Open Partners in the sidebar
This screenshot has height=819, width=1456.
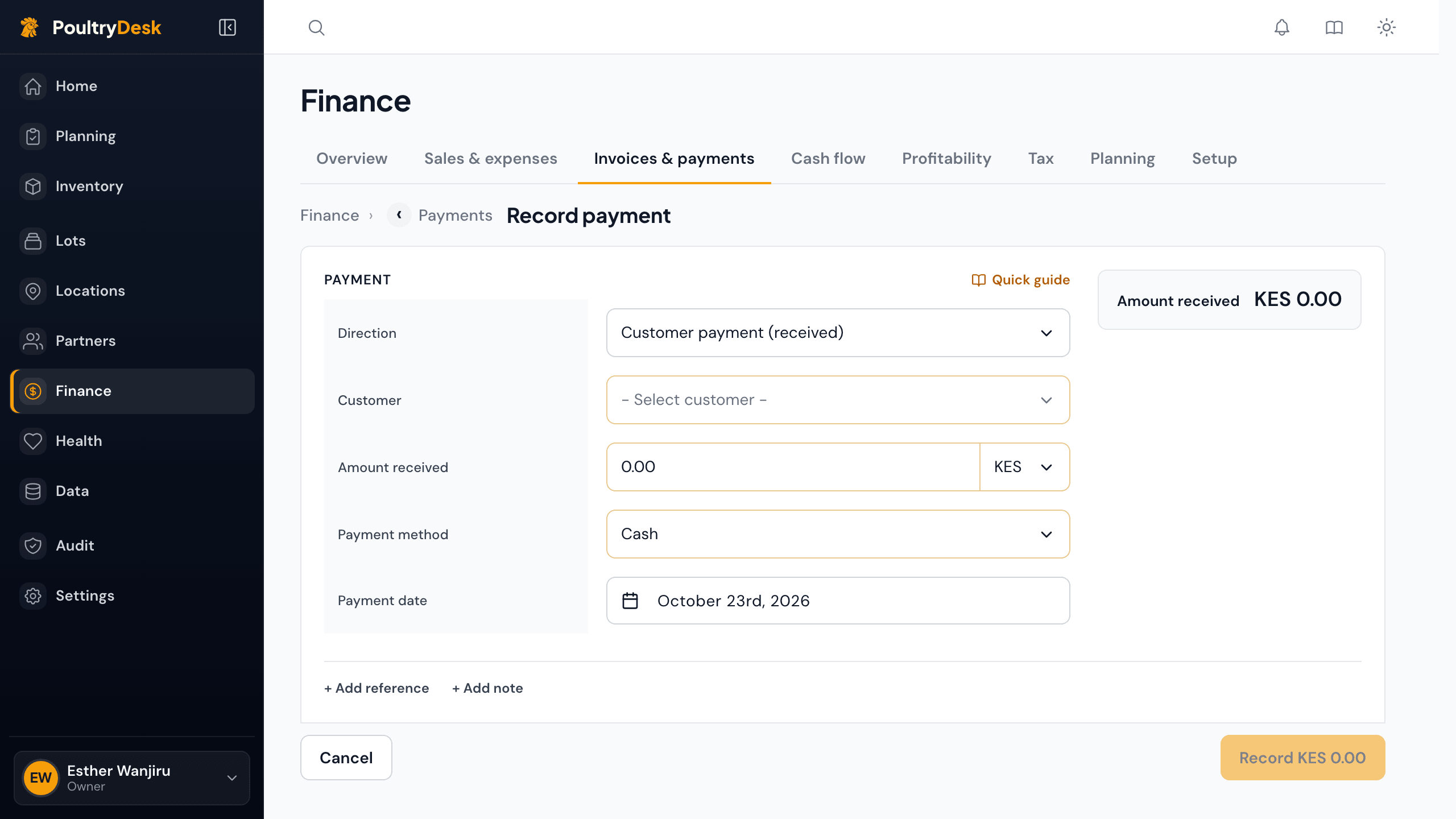click(132, 341)
